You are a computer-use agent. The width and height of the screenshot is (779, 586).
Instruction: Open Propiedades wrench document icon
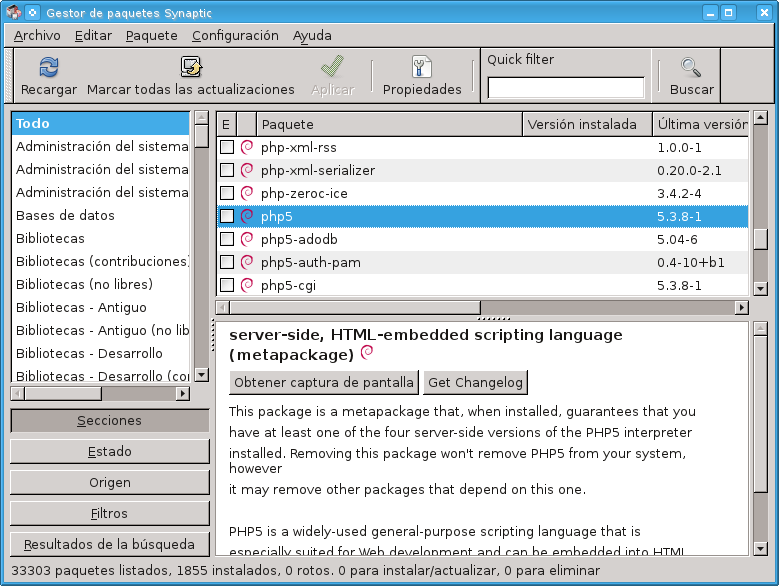click(x=422, y=67)
